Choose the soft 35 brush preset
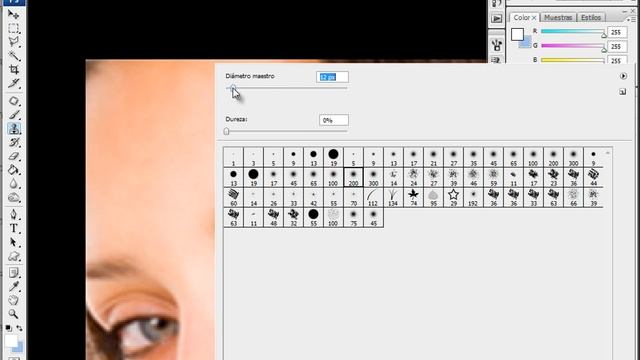Image resolution: width=640 pixels, height=360 pixels. point(473,157)
